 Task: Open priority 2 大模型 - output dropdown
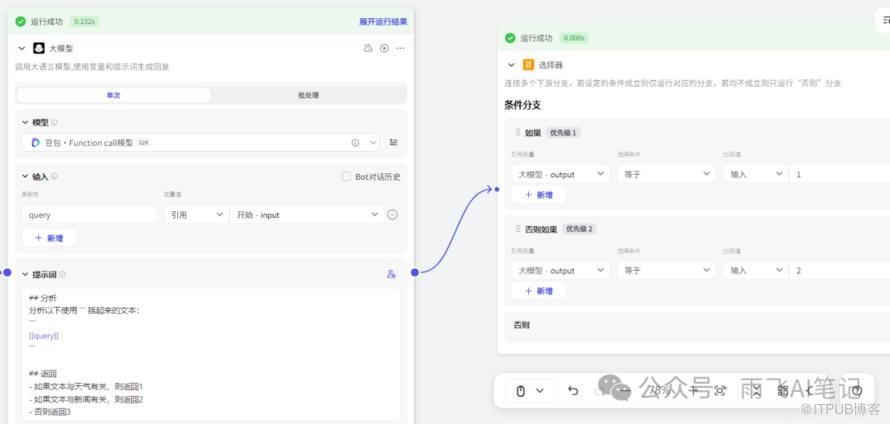click(x=561, y=271)
